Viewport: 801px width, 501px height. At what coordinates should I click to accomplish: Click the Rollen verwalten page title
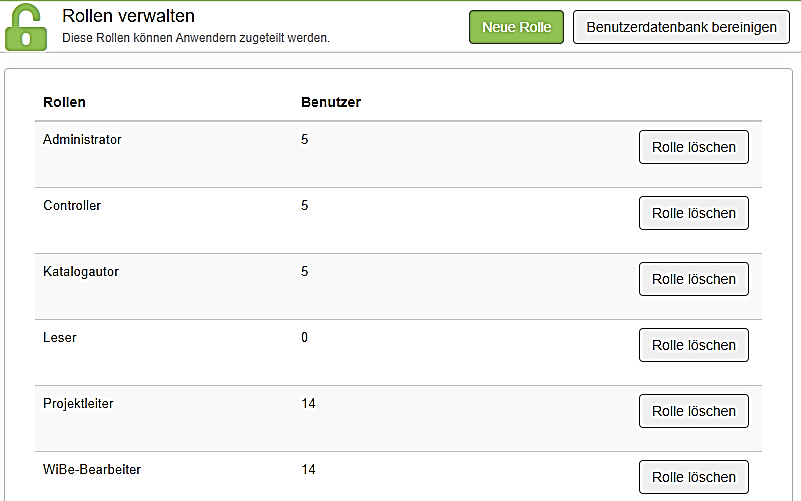click(x=128, y=17)
